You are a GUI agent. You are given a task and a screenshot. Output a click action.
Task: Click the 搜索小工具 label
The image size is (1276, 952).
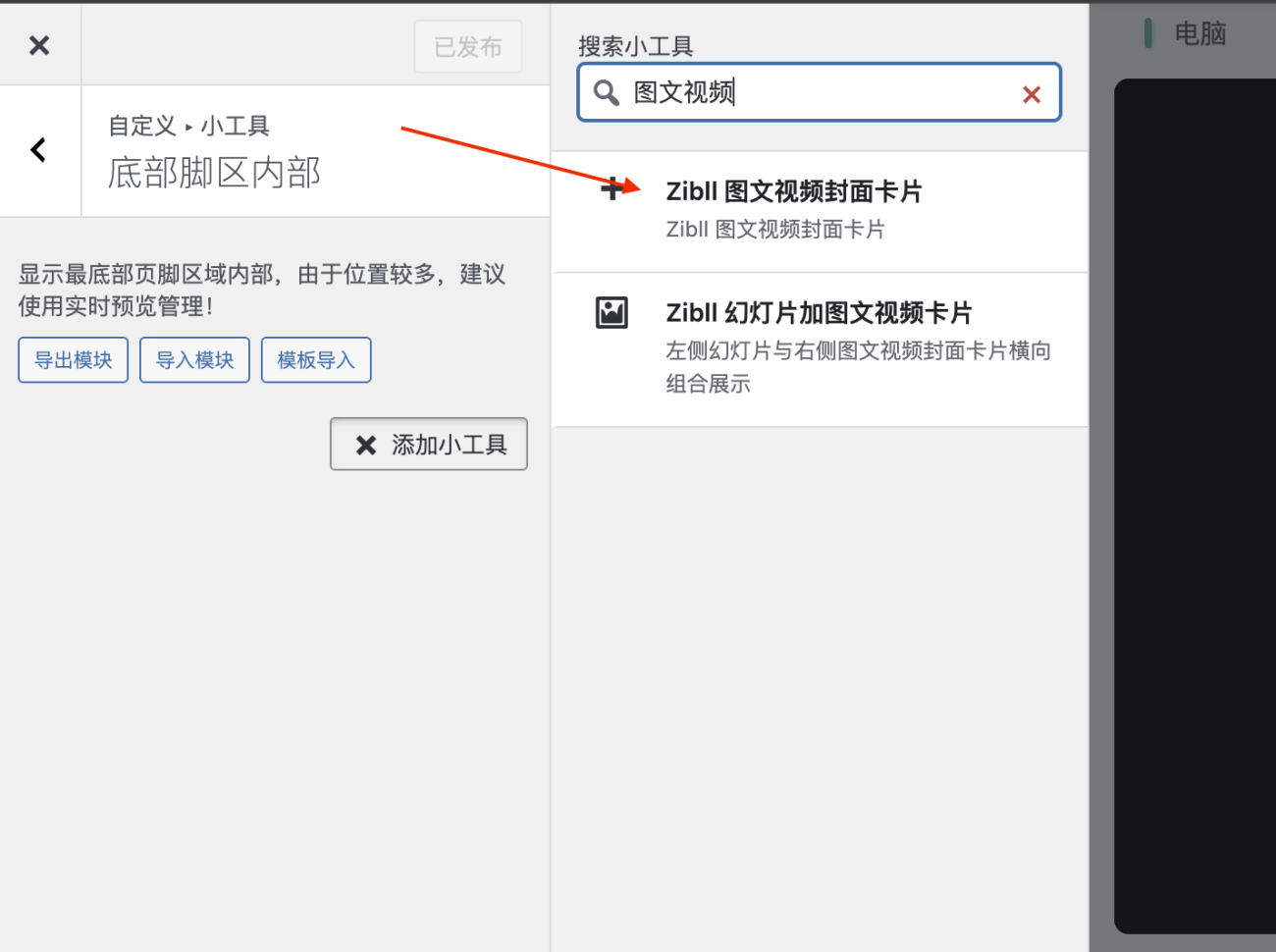[x=636, y=46]
